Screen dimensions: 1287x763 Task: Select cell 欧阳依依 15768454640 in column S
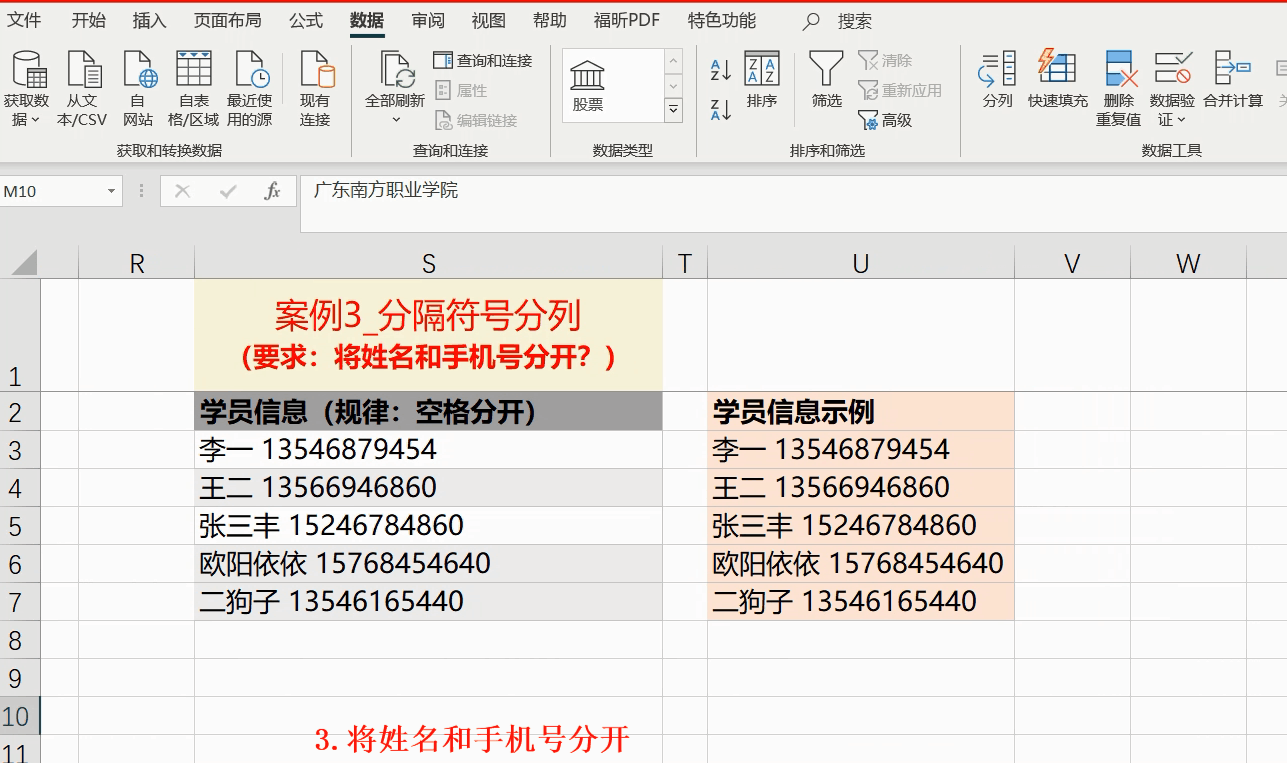click(x=428, y=564)
